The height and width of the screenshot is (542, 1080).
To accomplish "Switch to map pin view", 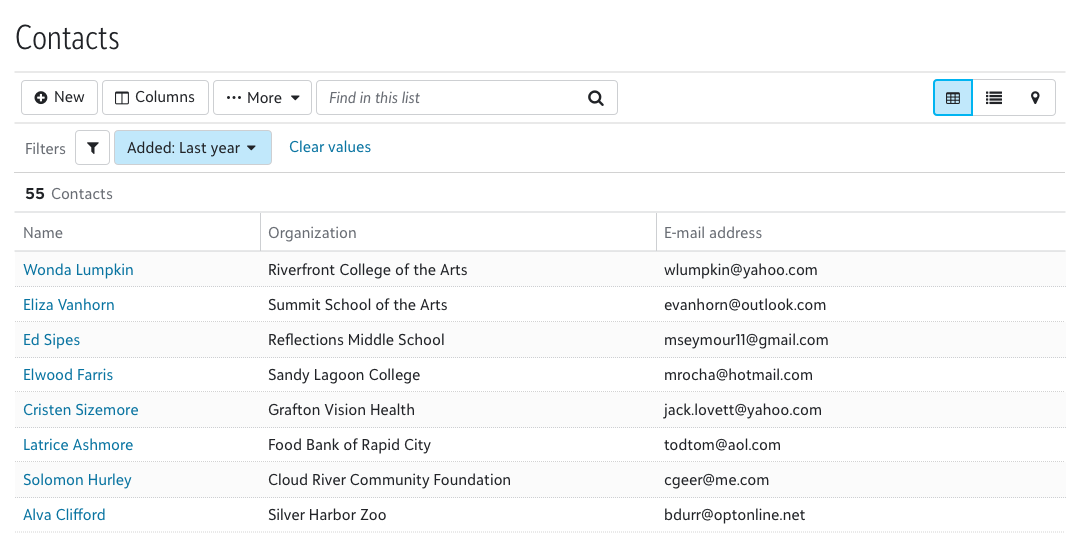I will click(1035, 98).
